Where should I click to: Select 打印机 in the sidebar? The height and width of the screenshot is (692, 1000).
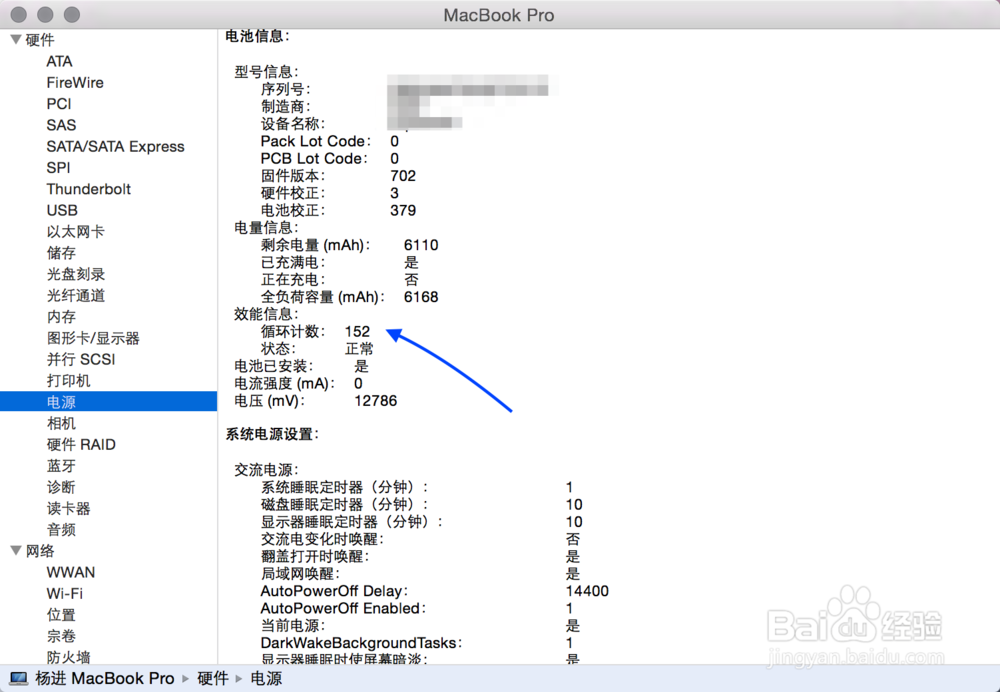coord(68,381)
